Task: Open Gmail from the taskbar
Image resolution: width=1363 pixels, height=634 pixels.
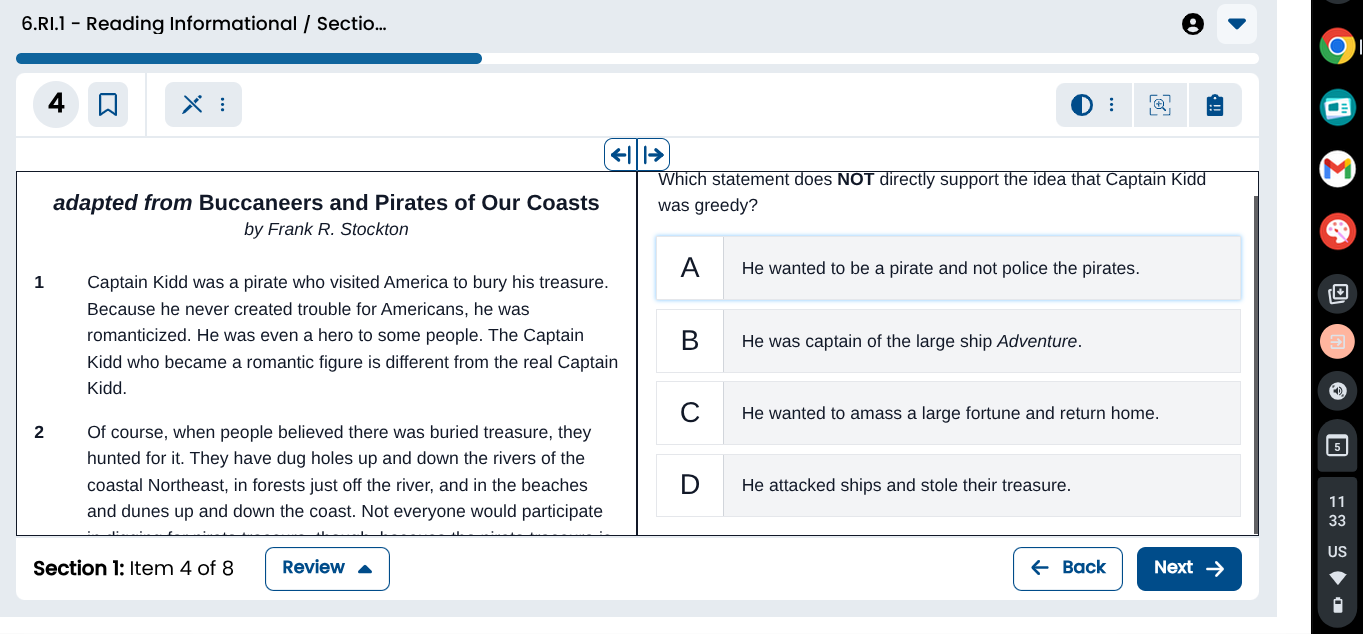Action: coord(1337,170)
